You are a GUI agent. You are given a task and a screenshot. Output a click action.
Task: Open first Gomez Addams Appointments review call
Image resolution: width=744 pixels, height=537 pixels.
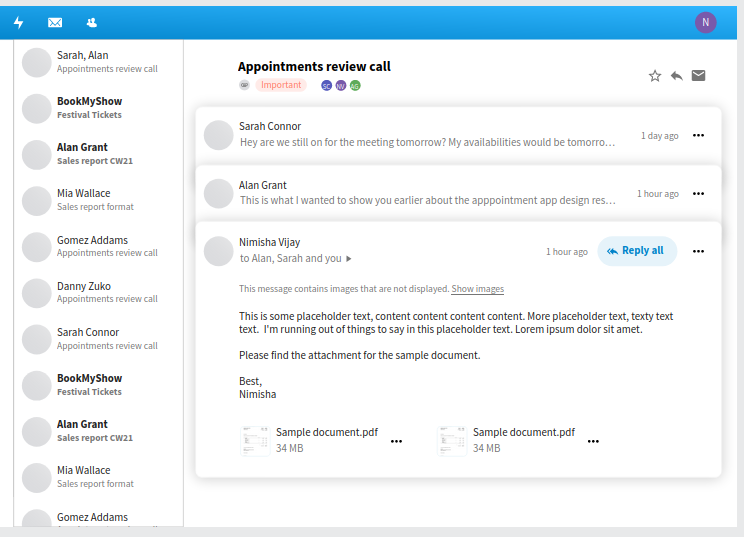(99, 246)
